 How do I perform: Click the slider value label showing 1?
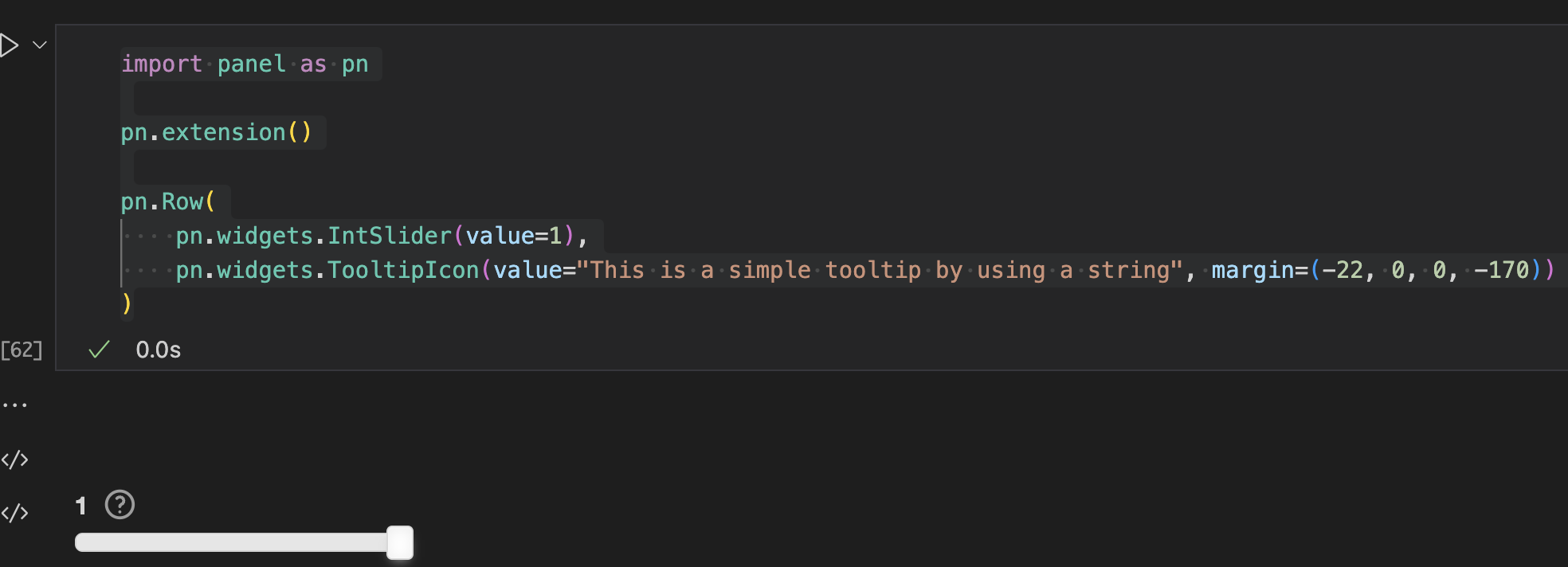pos(80,506)
